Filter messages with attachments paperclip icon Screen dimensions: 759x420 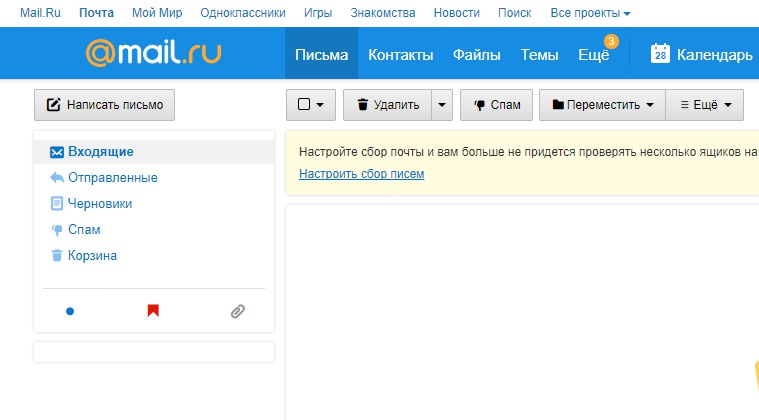(238, 311)
